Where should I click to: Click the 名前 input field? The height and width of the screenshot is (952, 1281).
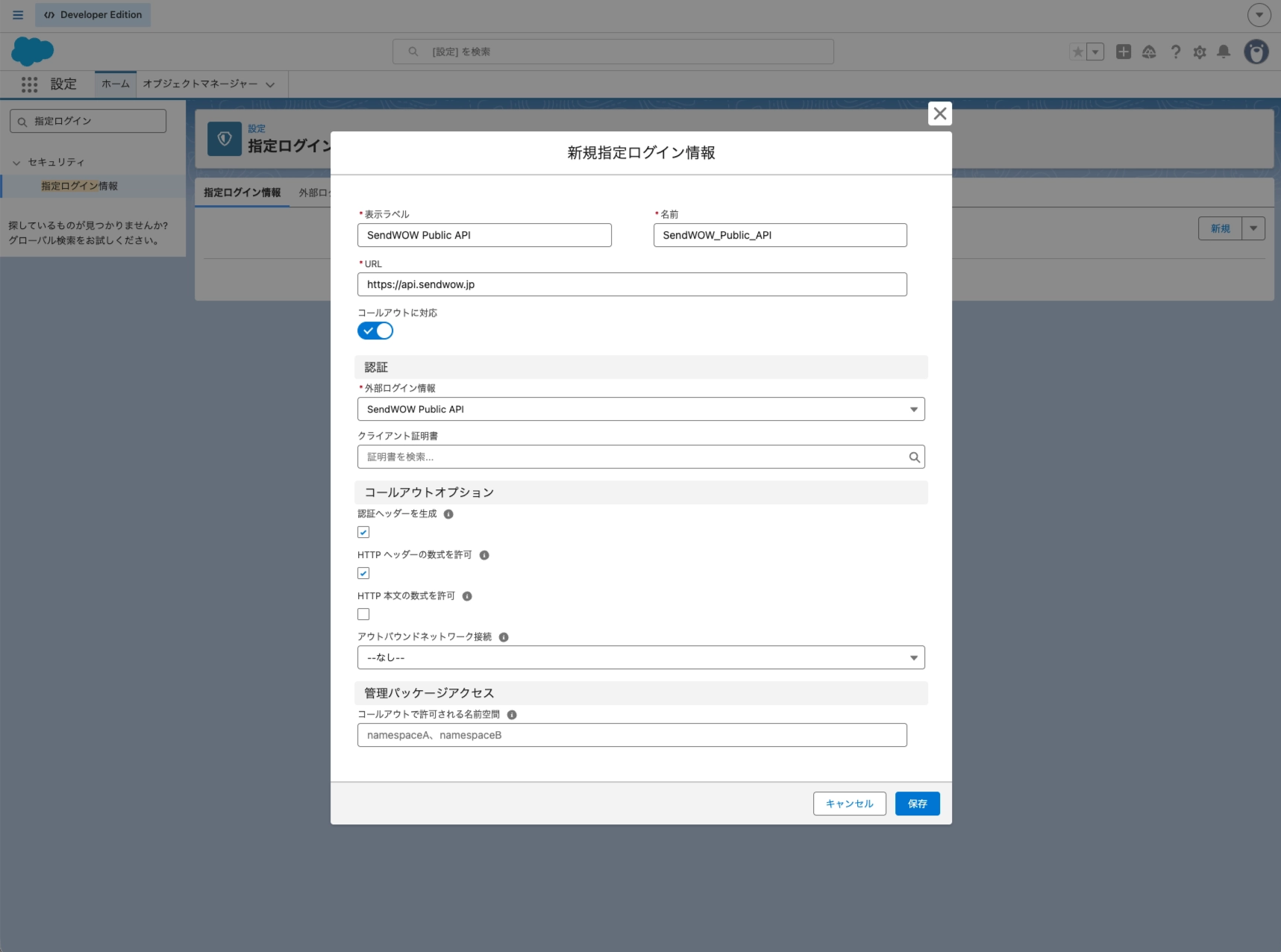780,235
